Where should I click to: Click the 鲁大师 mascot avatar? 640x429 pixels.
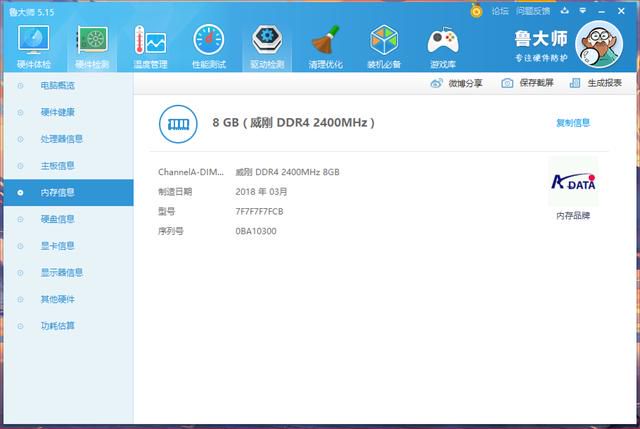(599, 44)
